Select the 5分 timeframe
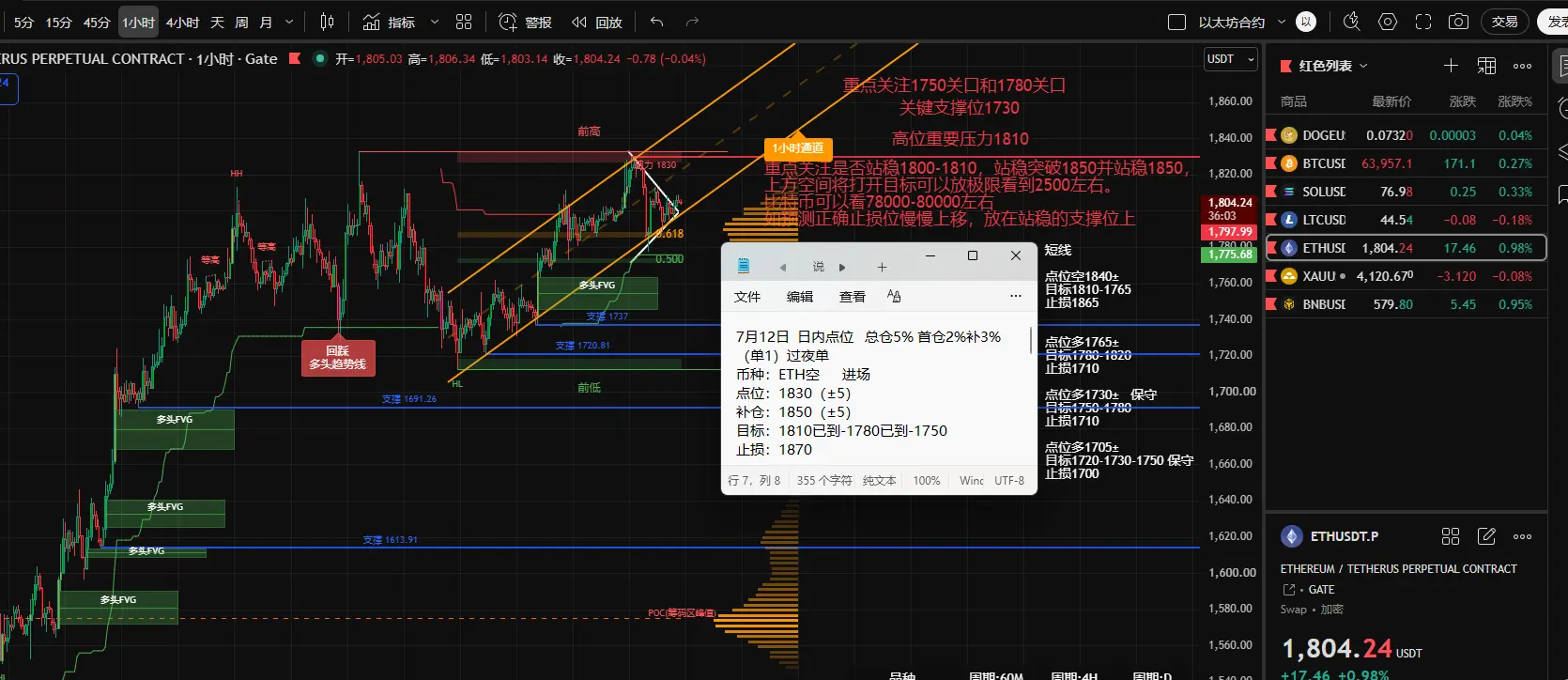1568x680 pixels. coord(23,22)
